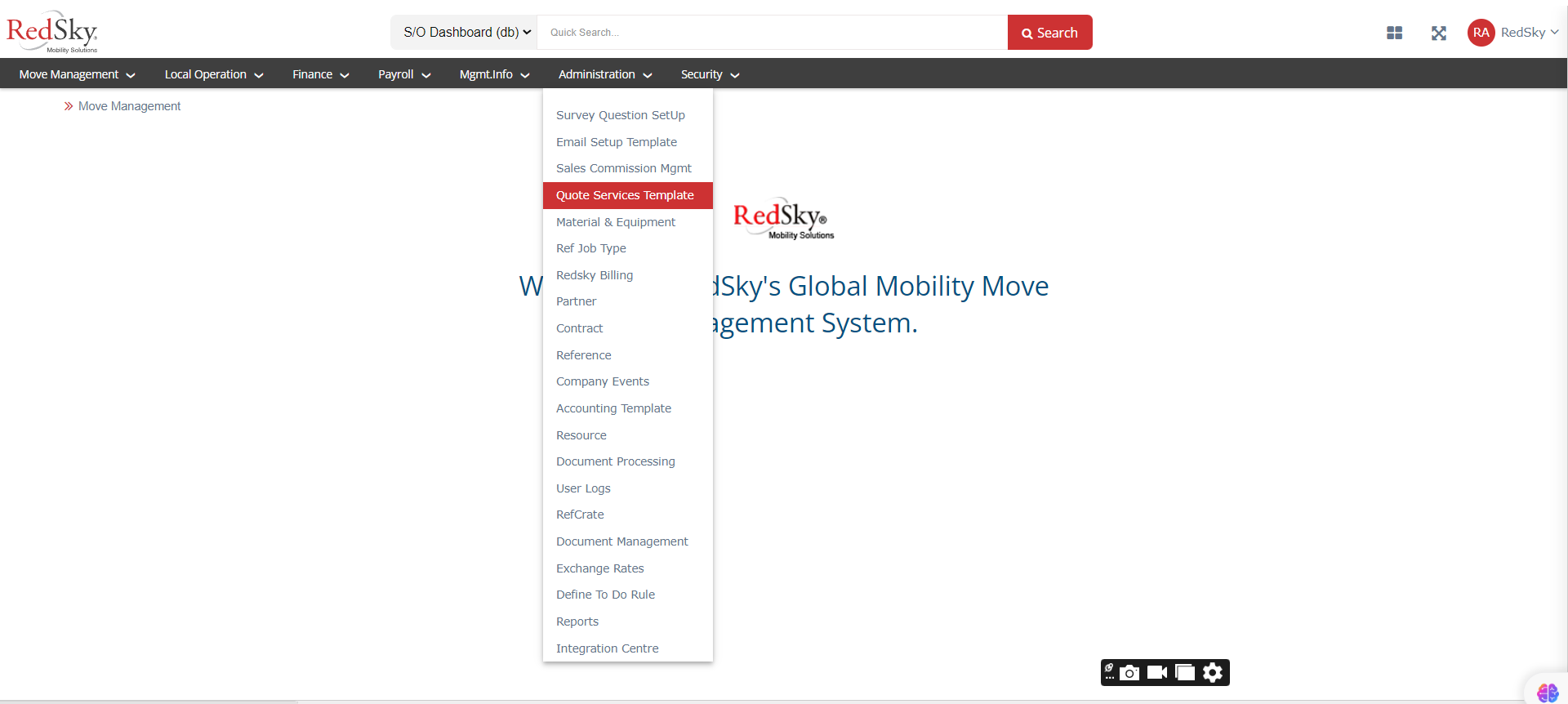
Task: Open User Logs
Action: (627, 488)
